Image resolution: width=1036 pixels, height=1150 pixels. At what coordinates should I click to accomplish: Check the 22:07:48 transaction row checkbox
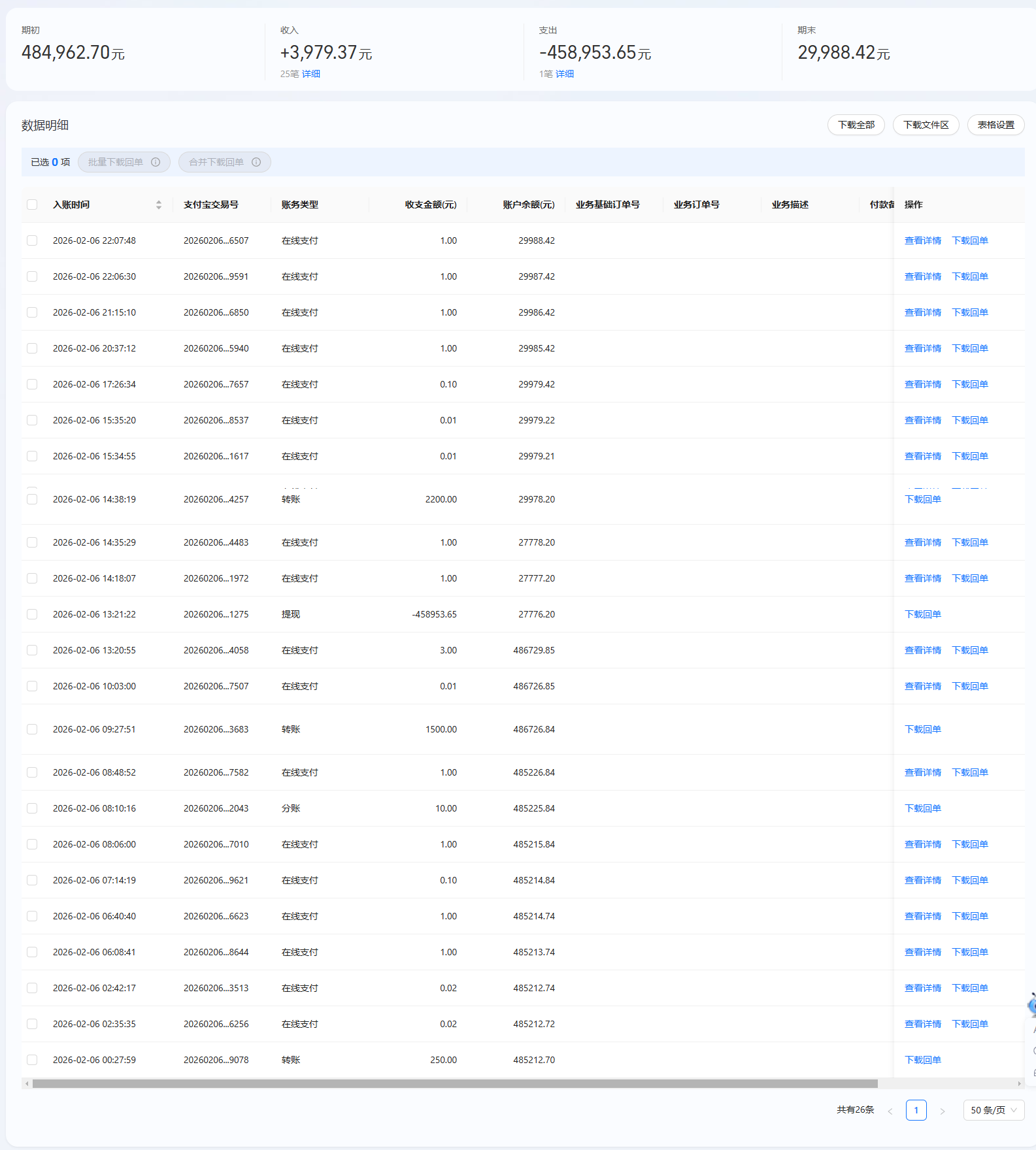(x=32, y=240)
